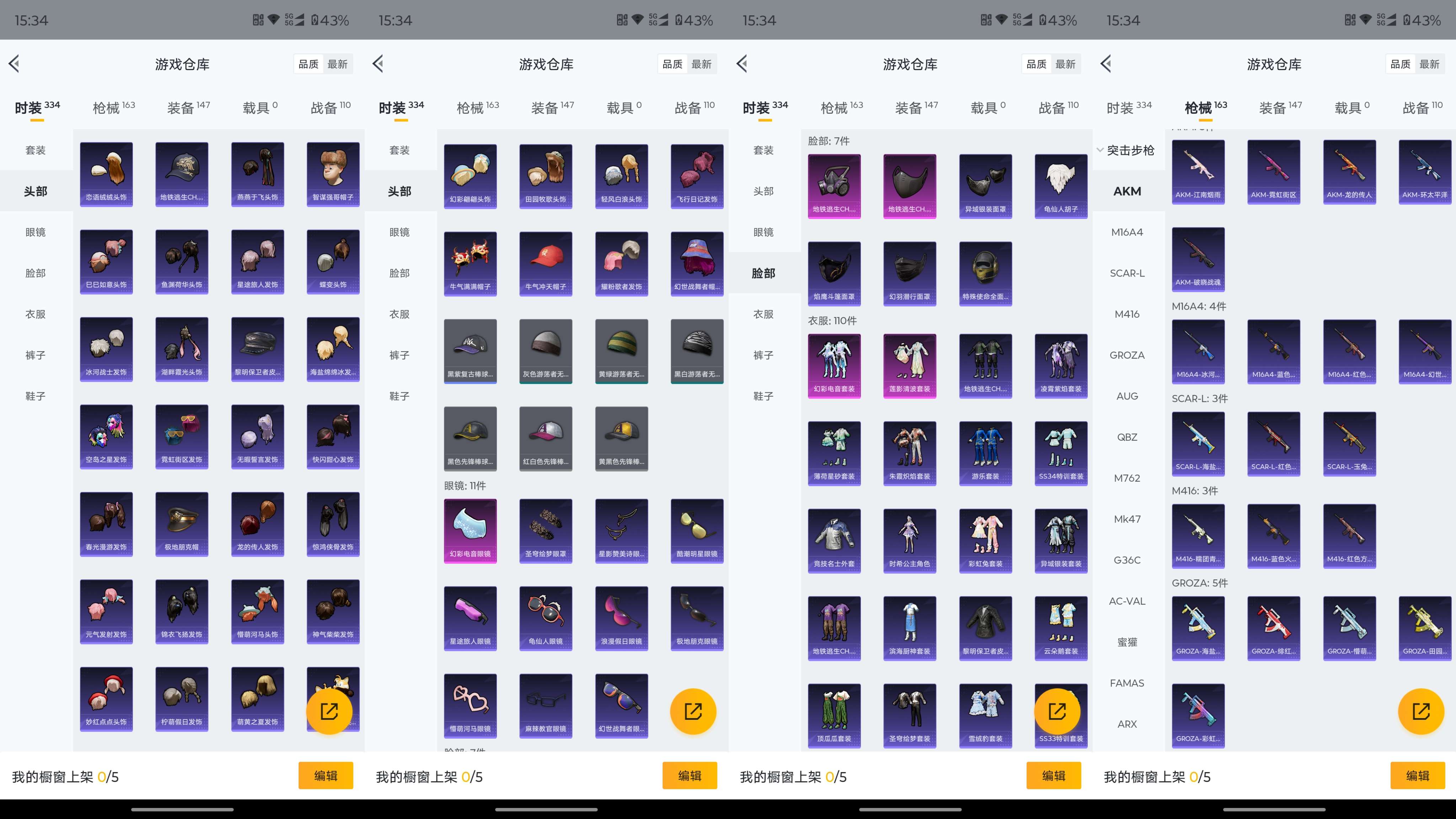Open the yellow share shortcut icon

pyautogui.click(x=330, y=711)
